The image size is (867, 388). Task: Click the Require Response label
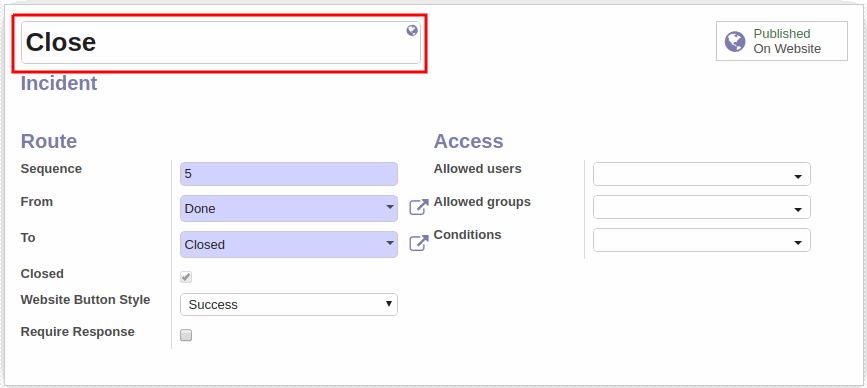77,332
